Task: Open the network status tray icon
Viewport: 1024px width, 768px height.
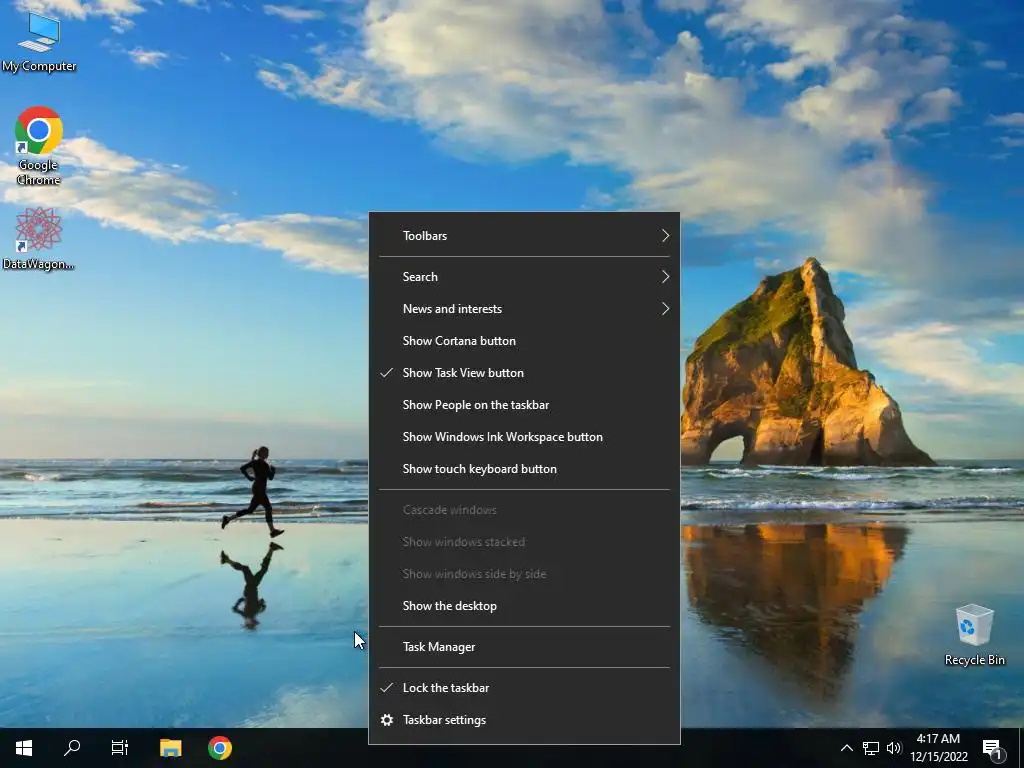Action: 871,748
